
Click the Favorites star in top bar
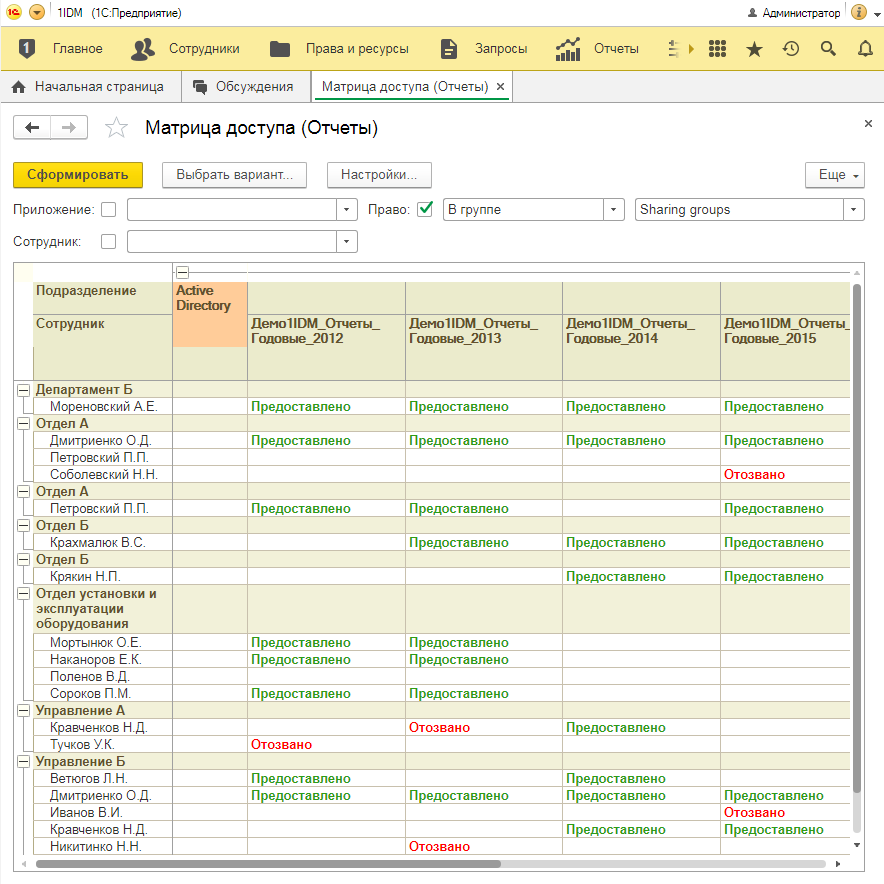click(x=754, y=48)
